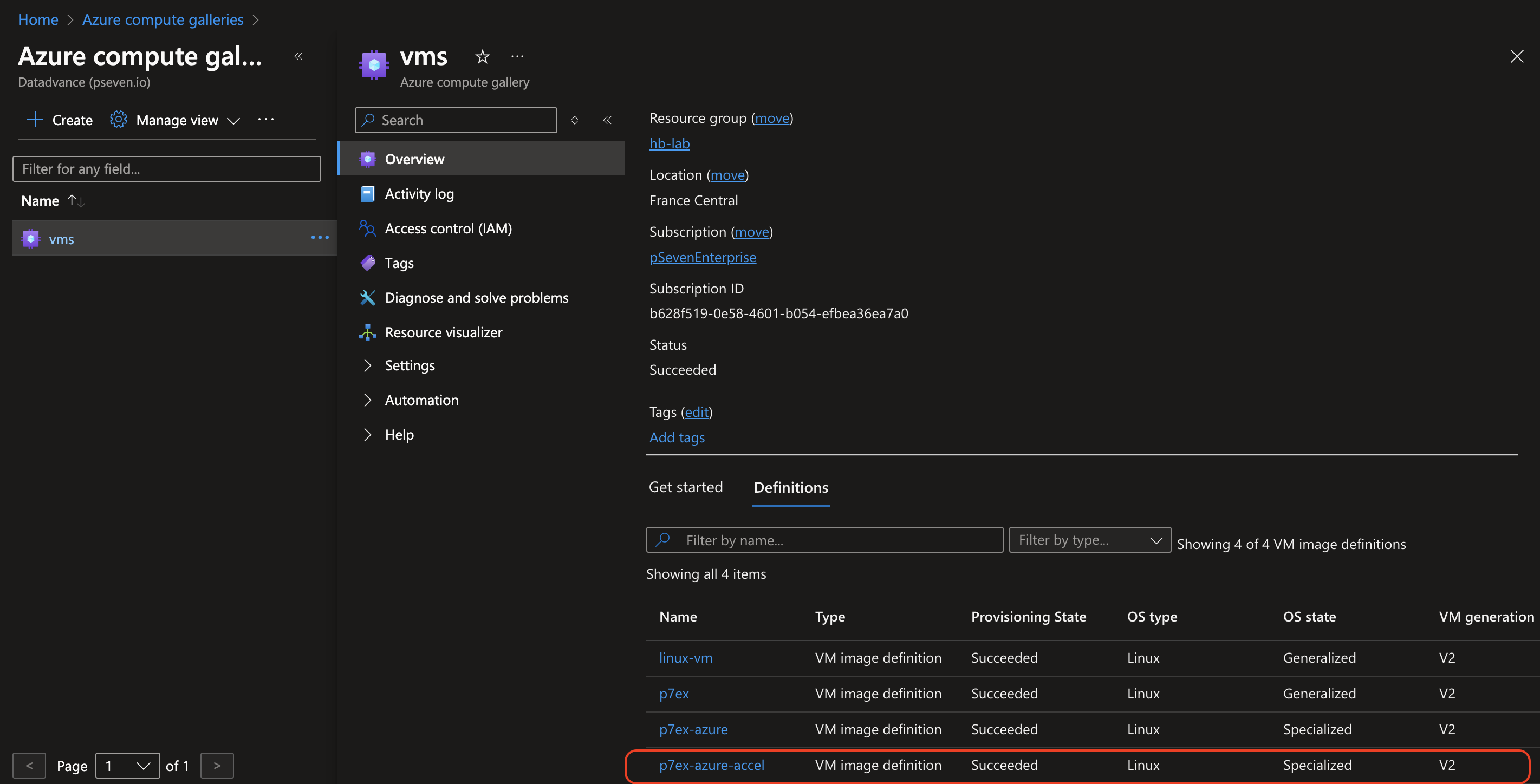
Task: Open more options ellipsis beside vms title
Action: coord(517,57)
